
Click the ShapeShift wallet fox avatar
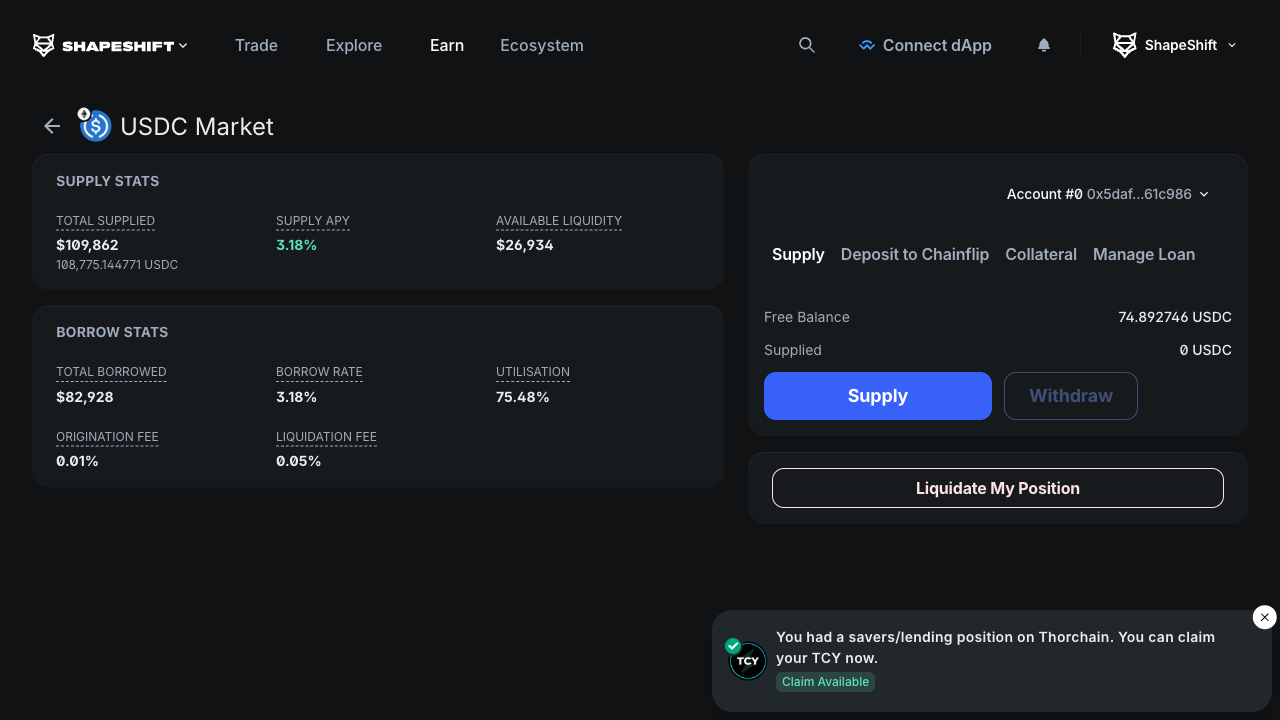pyautogui.click(x=1125, y=45)
